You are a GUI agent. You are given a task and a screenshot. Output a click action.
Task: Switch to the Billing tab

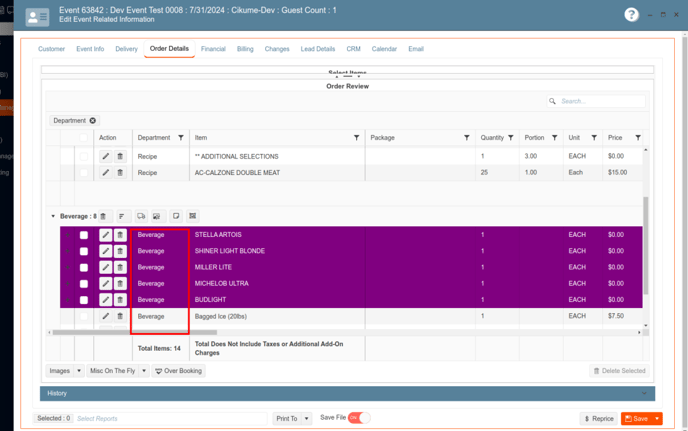click(x=245, y=49)
